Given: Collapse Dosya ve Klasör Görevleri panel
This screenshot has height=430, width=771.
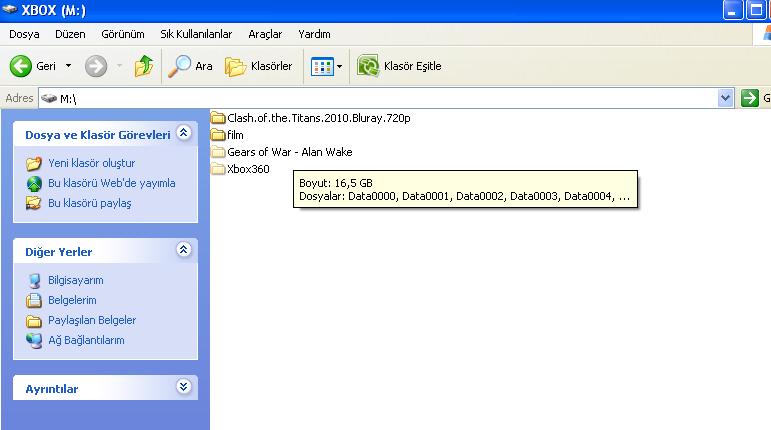Looking at the screenshot, I should pyautogui.click(x=183, y=133).
